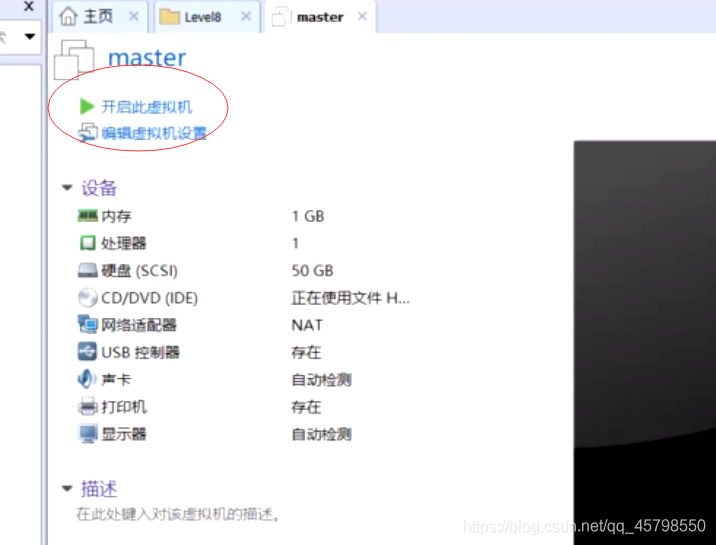Select the CD/DVD (IDE) disc icon

point(88,298)
